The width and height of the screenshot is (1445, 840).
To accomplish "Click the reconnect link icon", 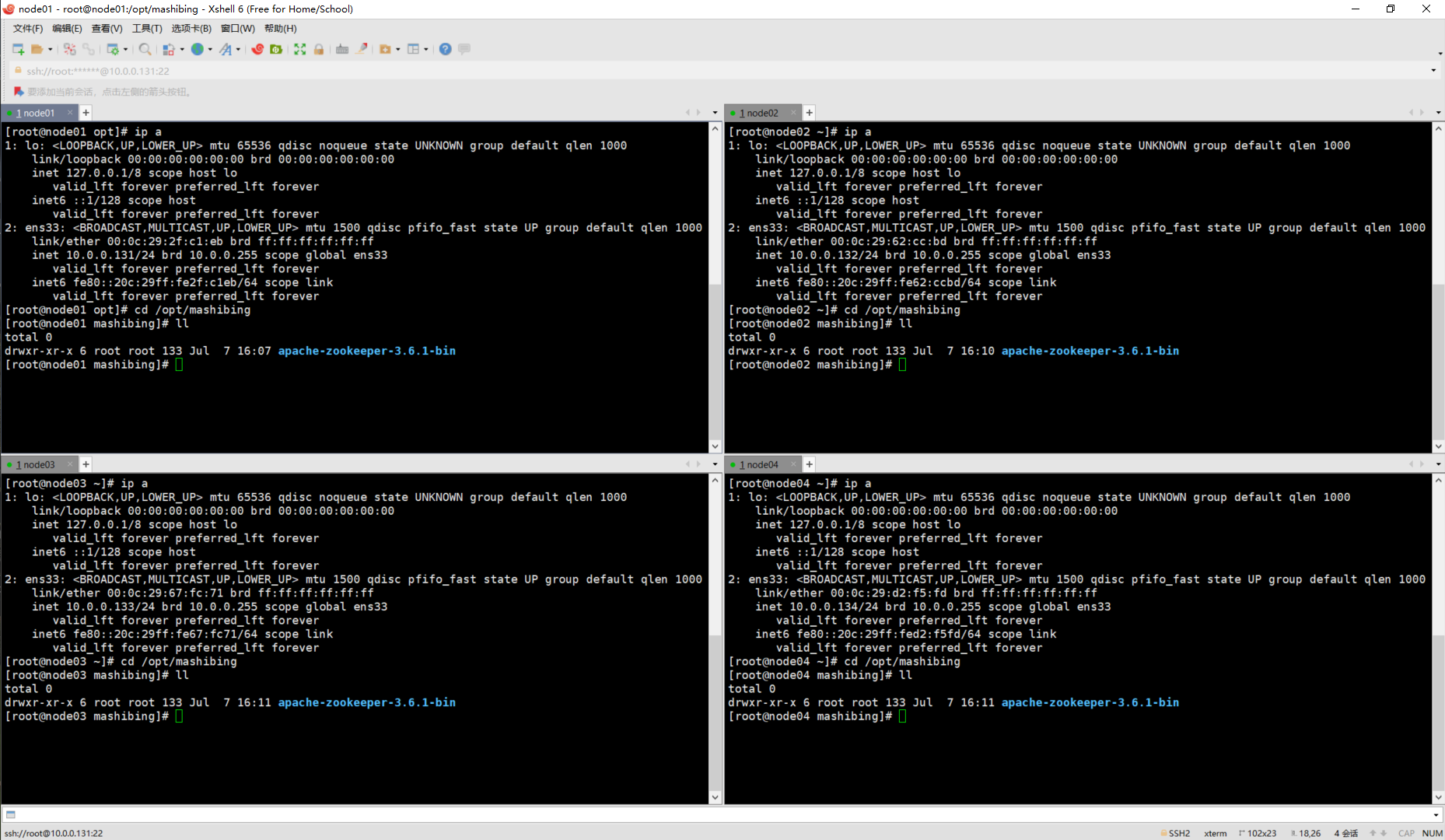I will [89, 49].
